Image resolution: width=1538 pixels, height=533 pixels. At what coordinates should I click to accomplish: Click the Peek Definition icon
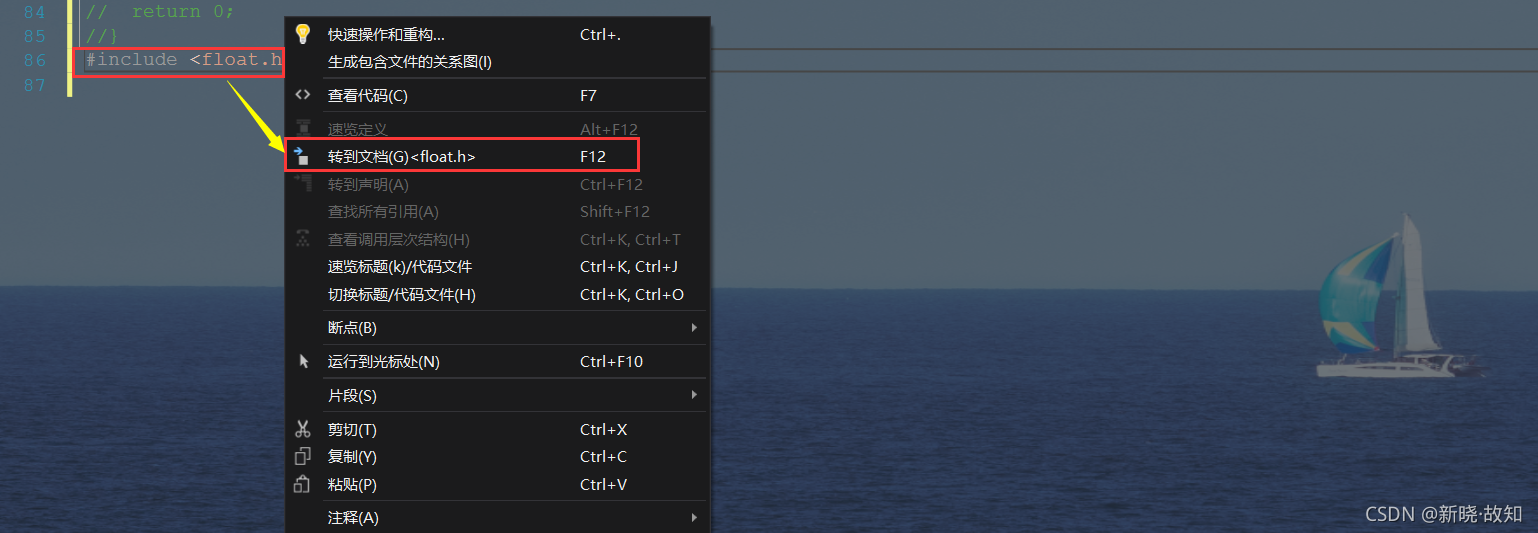click(x=302, y=129)
